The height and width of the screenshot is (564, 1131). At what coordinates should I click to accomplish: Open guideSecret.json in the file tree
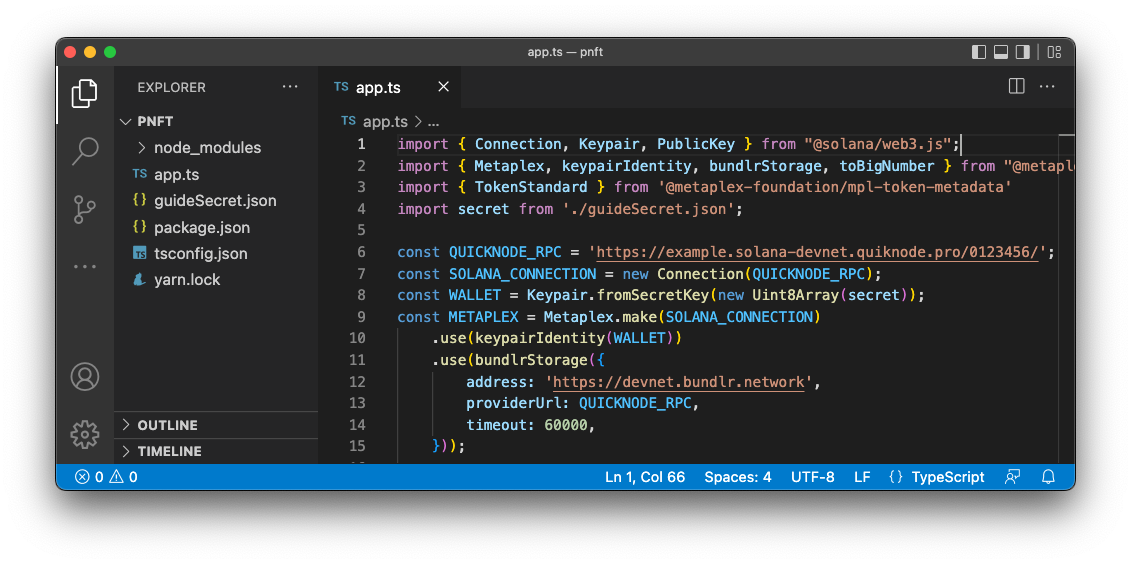[x=215, y=200]
